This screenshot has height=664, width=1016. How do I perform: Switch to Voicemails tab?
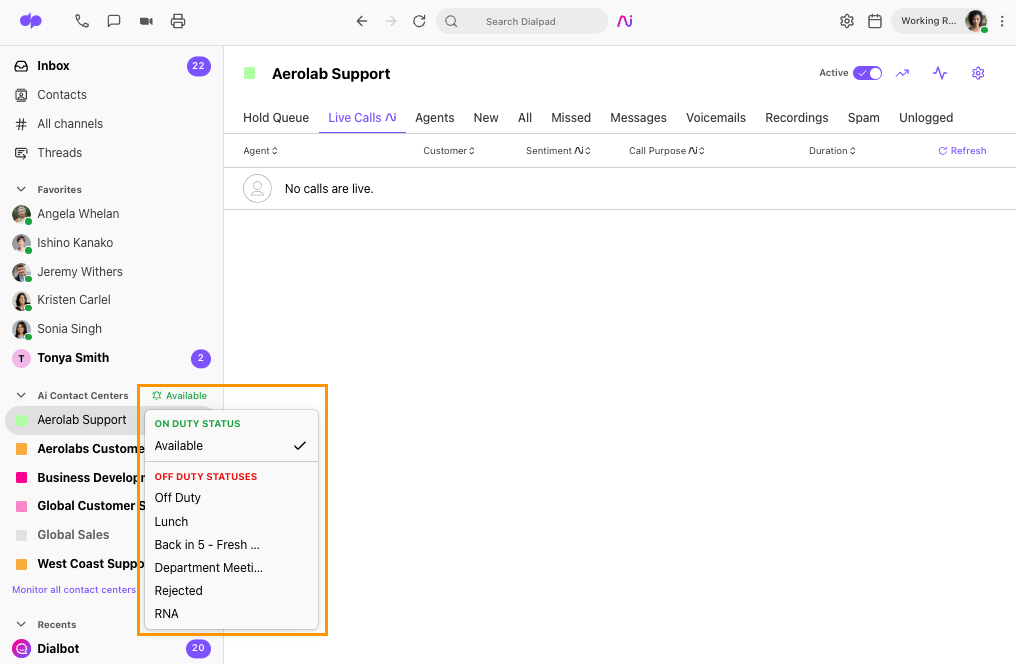[716, 118]
